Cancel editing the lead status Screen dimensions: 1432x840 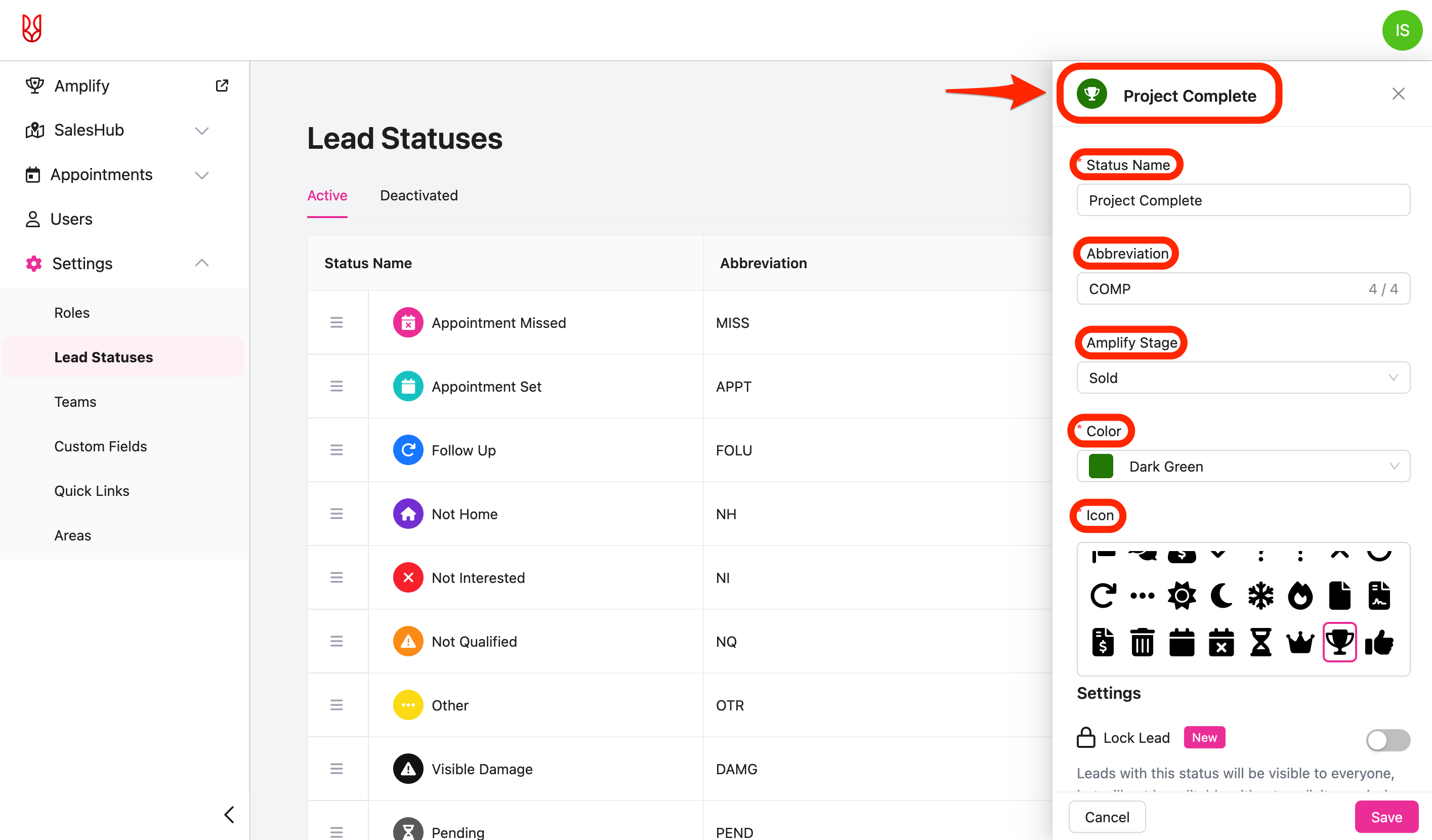tap(1107, 817)
